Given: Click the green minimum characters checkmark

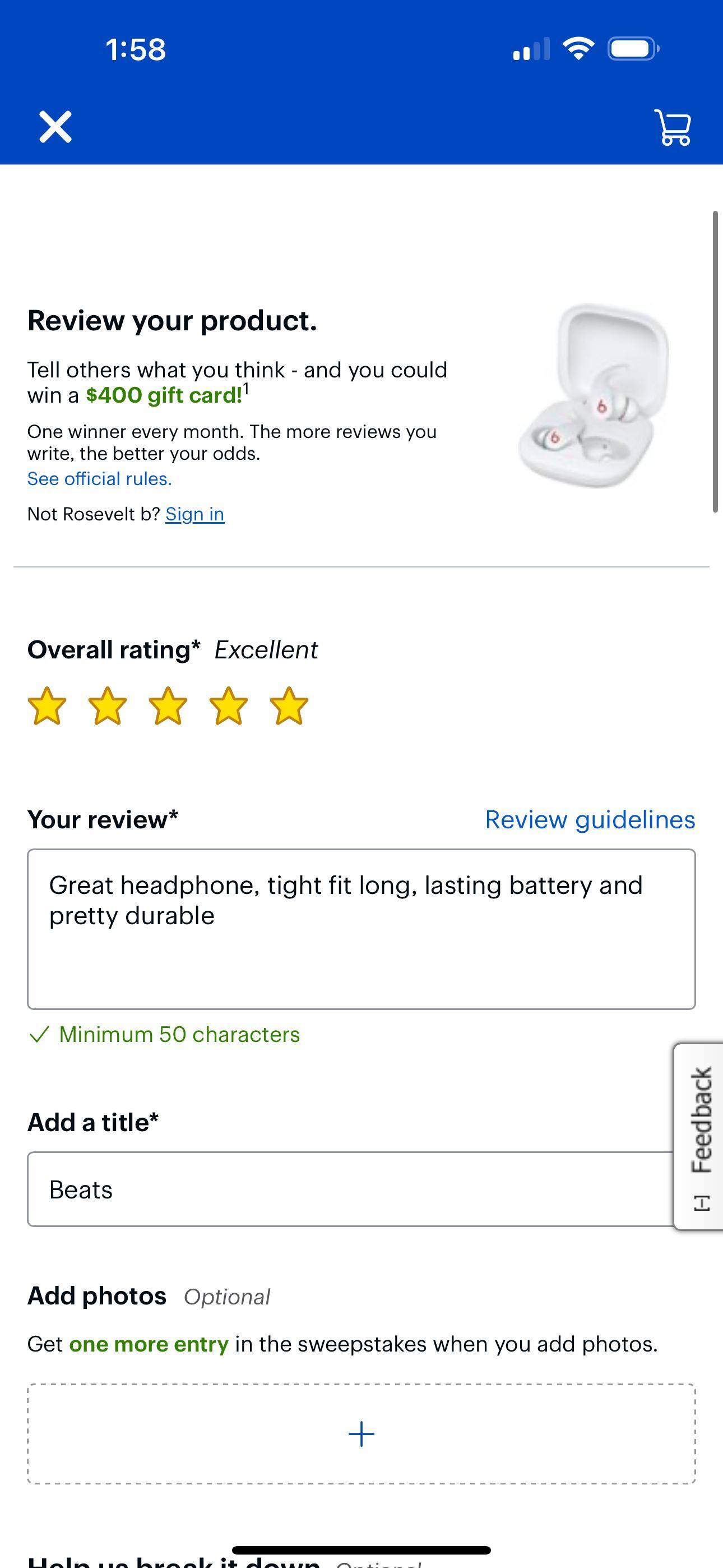Looking at the screenshot, I should (40, 1034).
